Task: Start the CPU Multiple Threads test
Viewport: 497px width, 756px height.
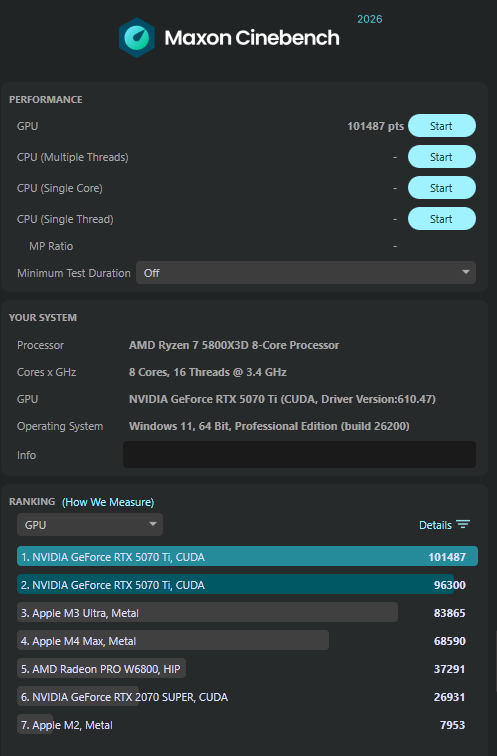Action: pos(442,157)
